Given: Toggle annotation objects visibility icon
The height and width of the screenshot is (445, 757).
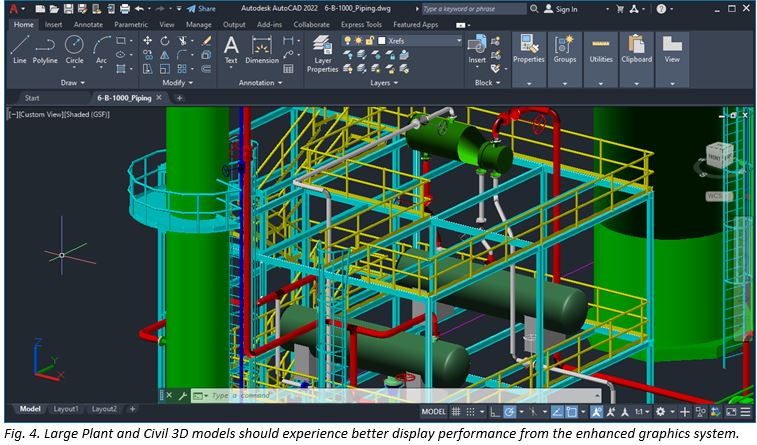Looking at the screenshot, I should (x=597, y=412).
